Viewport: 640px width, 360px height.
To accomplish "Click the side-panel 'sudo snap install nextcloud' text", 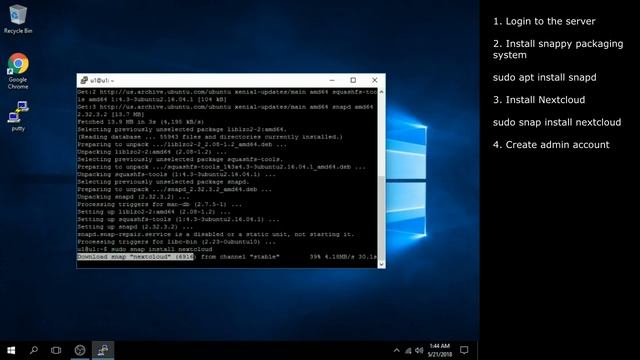I will [x=557, y=122].
